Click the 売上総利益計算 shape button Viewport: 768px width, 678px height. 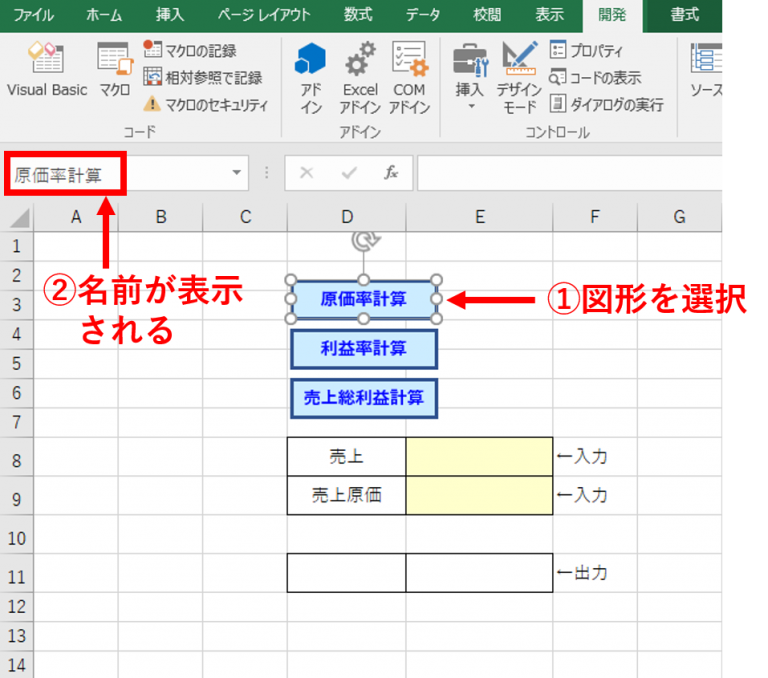(x=364, y=397)
